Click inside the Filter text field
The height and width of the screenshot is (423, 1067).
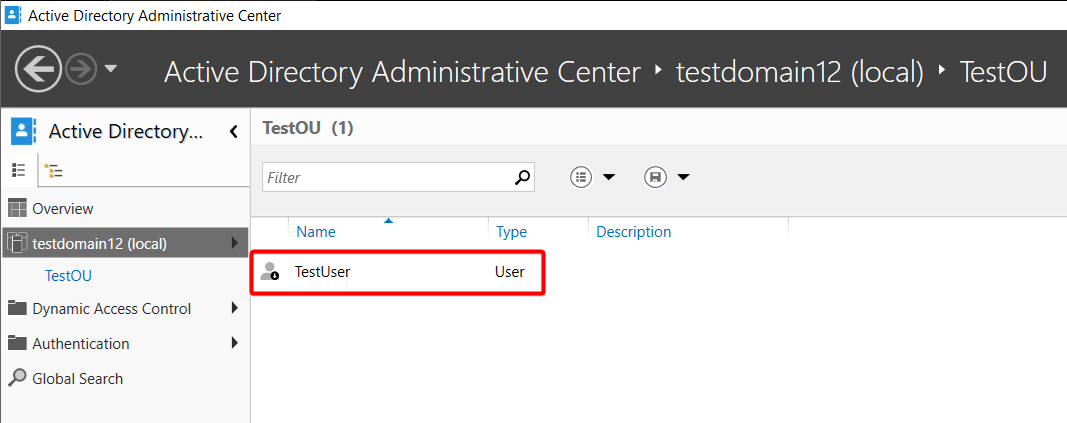click(x=387, y=177)
